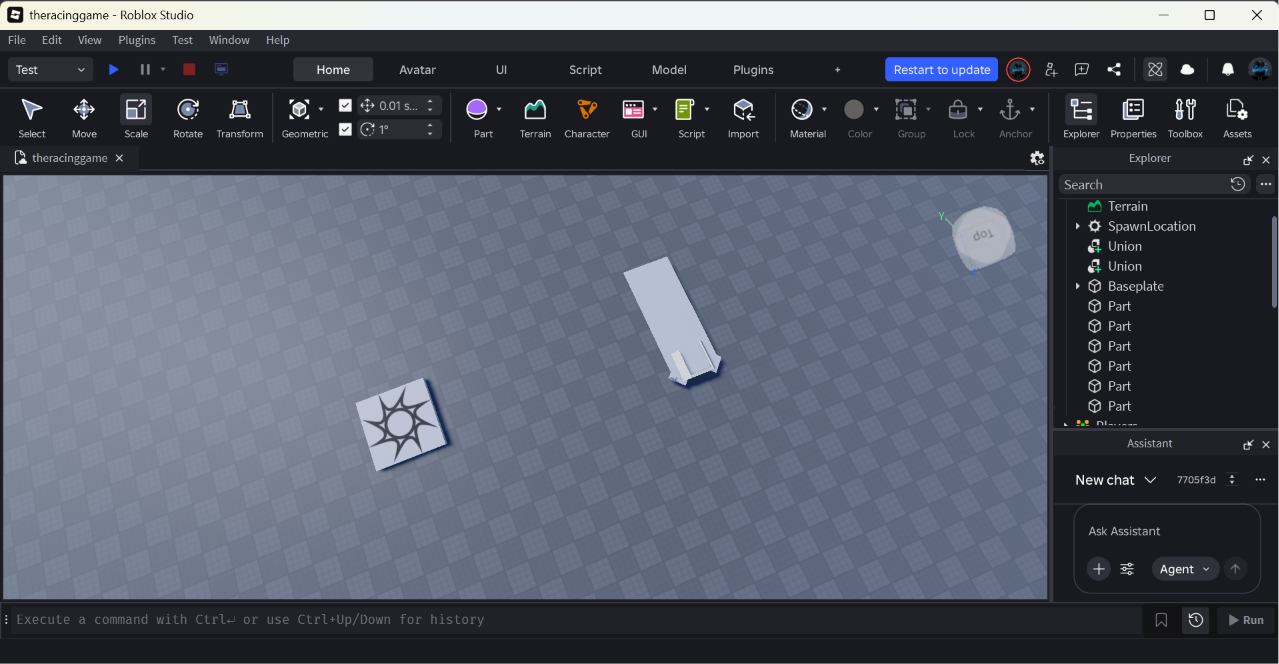Image resolution: width=1279 pixels, height=664 pixels.
Task: Open the Geometric dropdown arrow
Action: point(321,109)
